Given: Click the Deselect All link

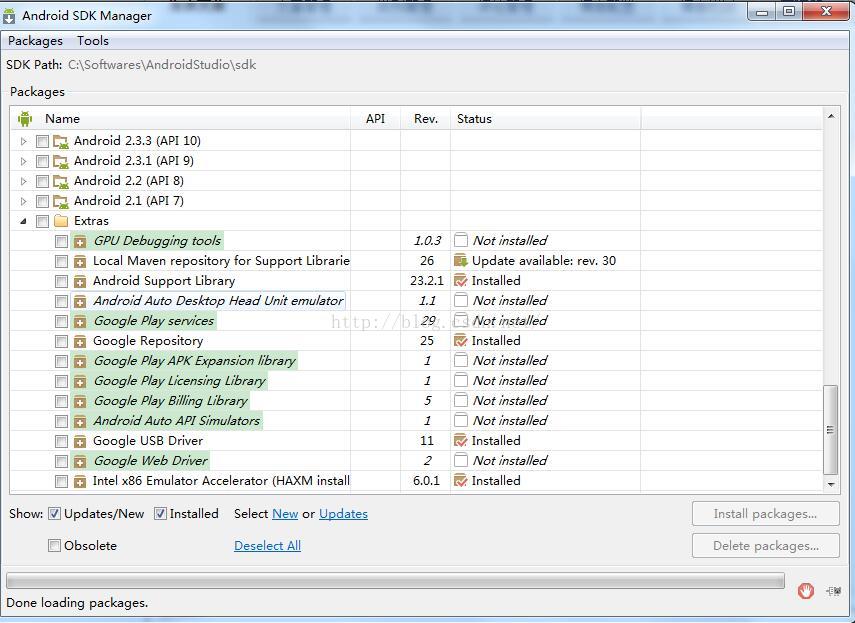Looking at the screenshot, I should [267, 546].
